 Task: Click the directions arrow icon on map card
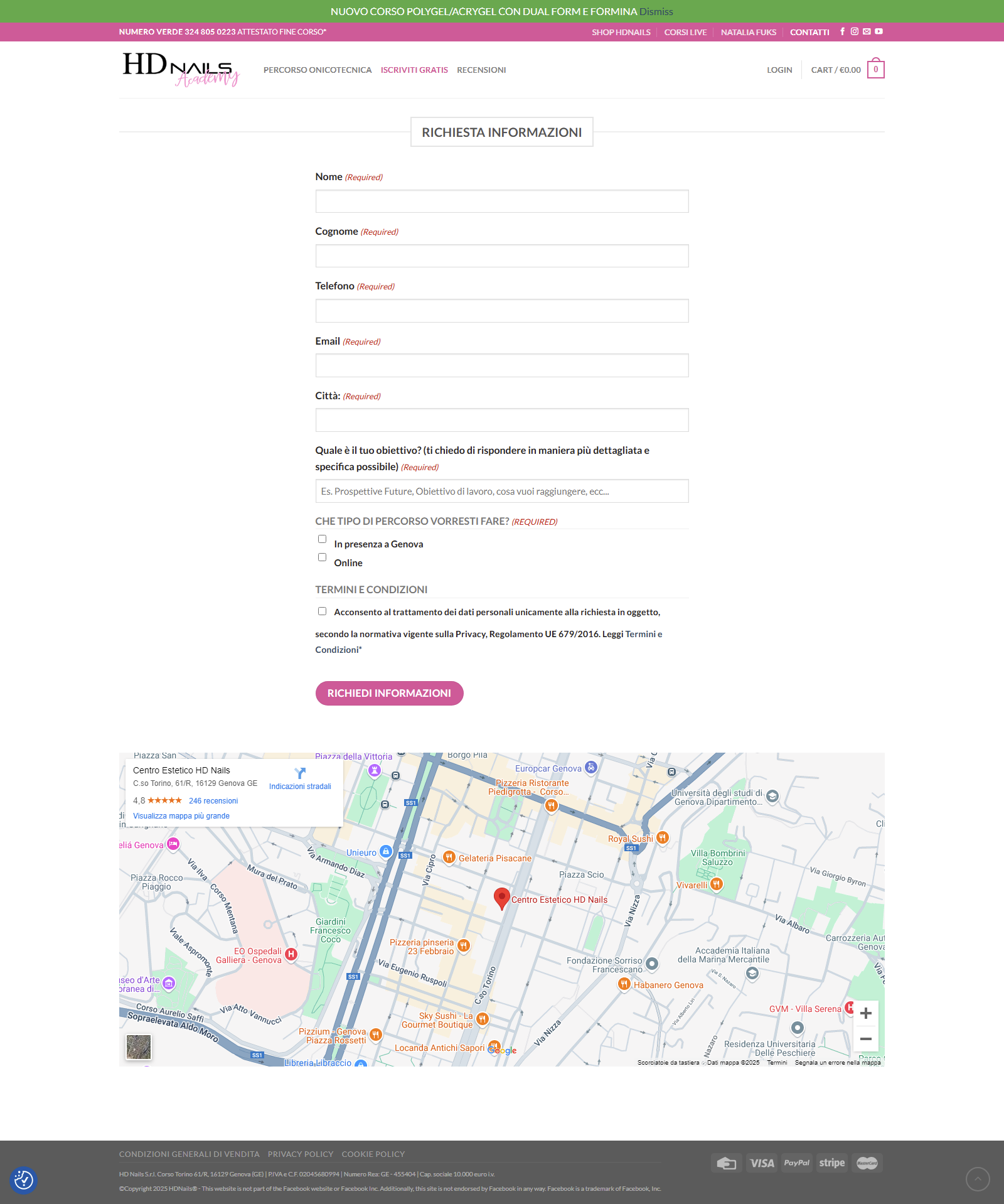coord(300,773)
